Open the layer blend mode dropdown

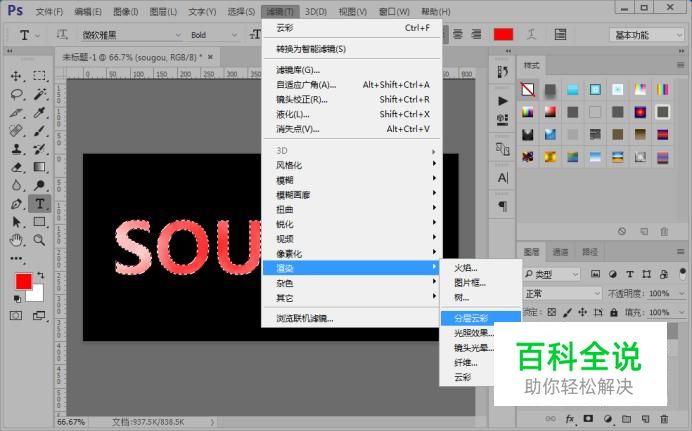562,293
